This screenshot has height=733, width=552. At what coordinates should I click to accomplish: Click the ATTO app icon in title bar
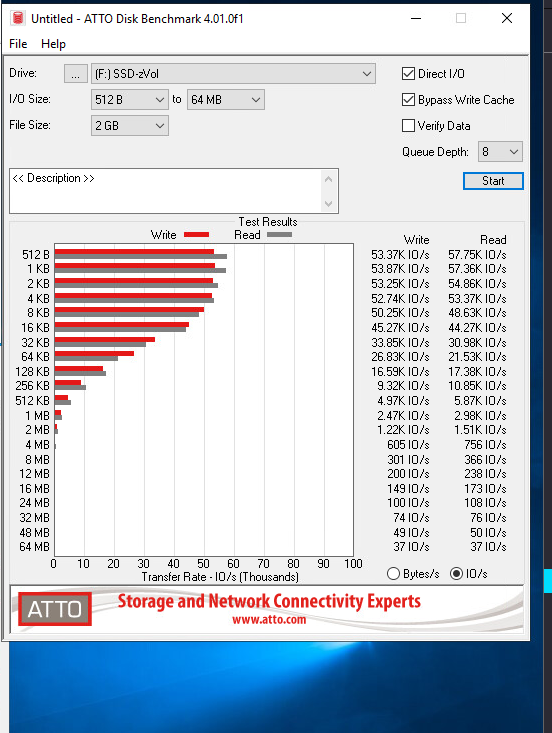pos(18,18)
